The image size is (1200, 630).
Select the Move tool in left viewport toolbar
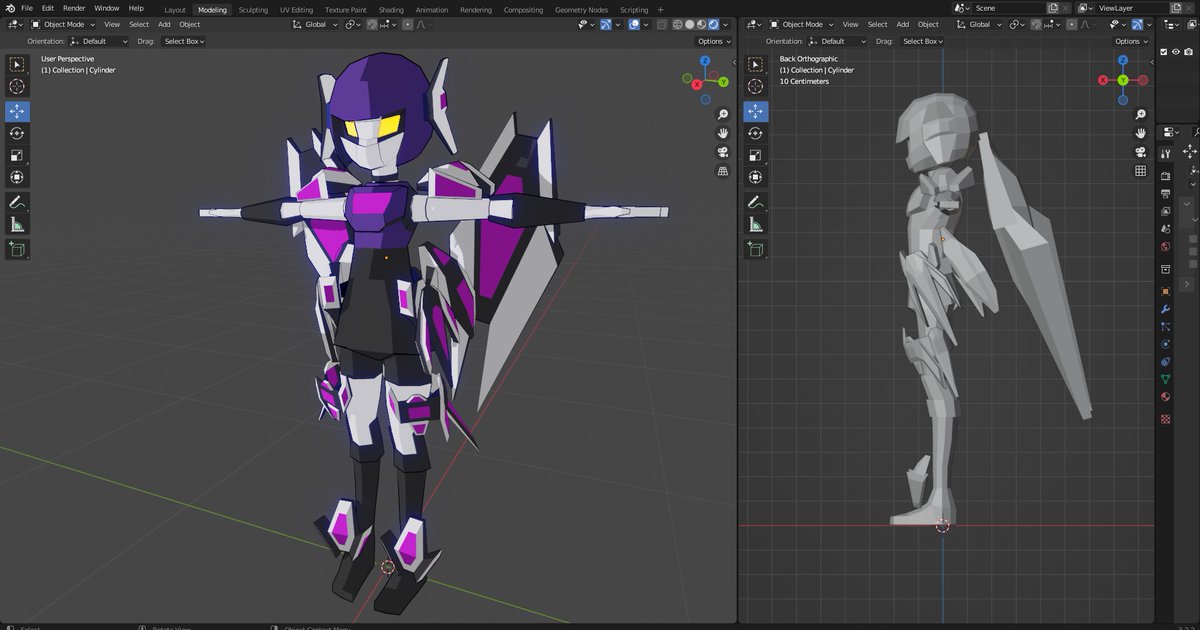tap(17, 111)
